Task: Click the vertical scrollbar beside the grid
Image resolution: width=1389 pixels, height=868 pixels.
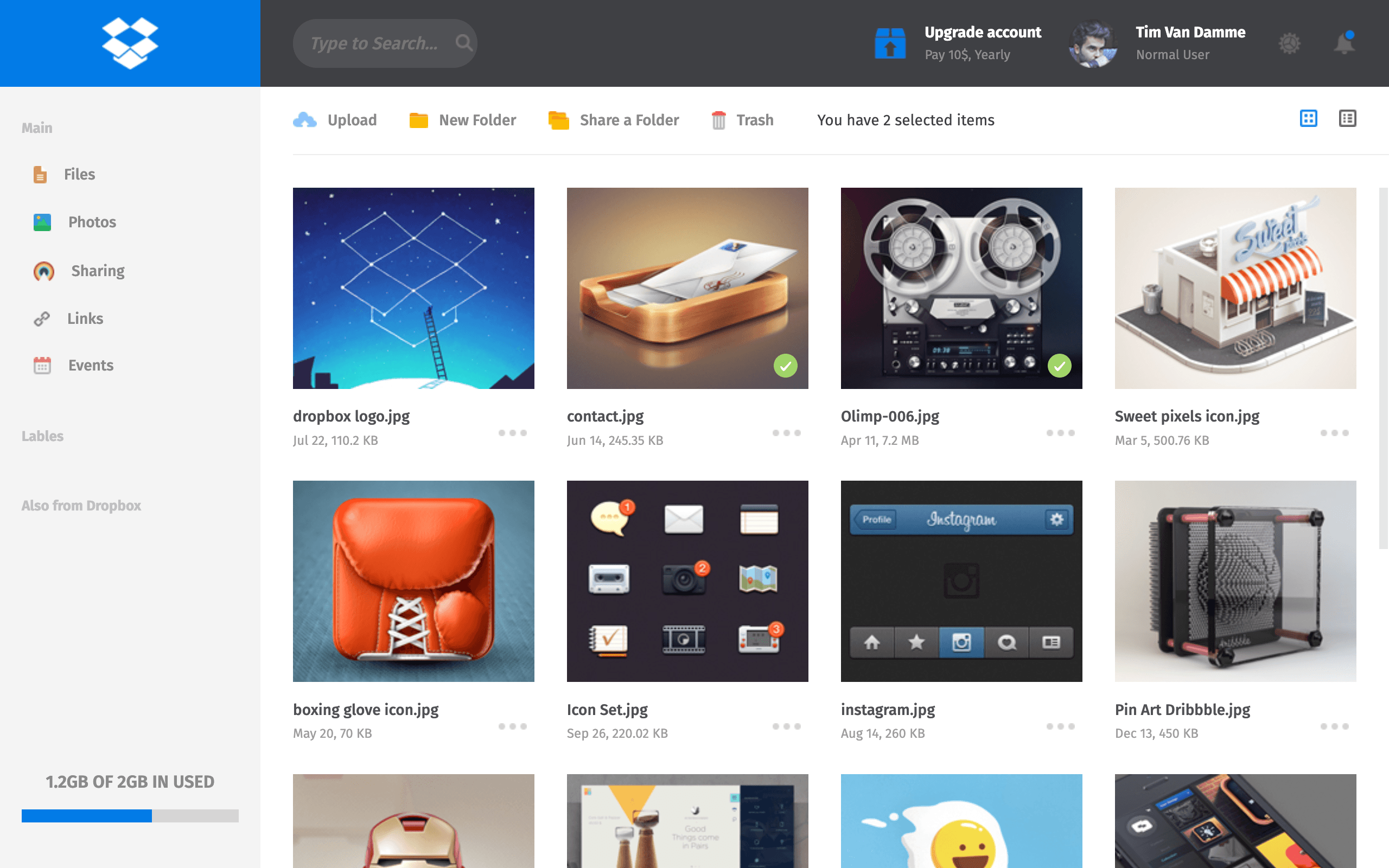Action: point(1383,368)
